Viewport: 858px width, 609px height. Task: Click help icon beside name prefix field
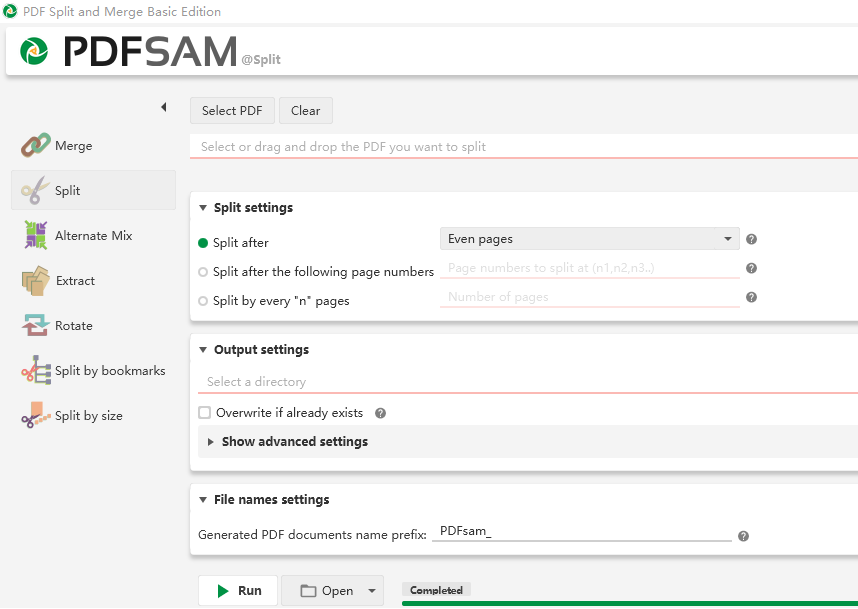tap(743, 536)
